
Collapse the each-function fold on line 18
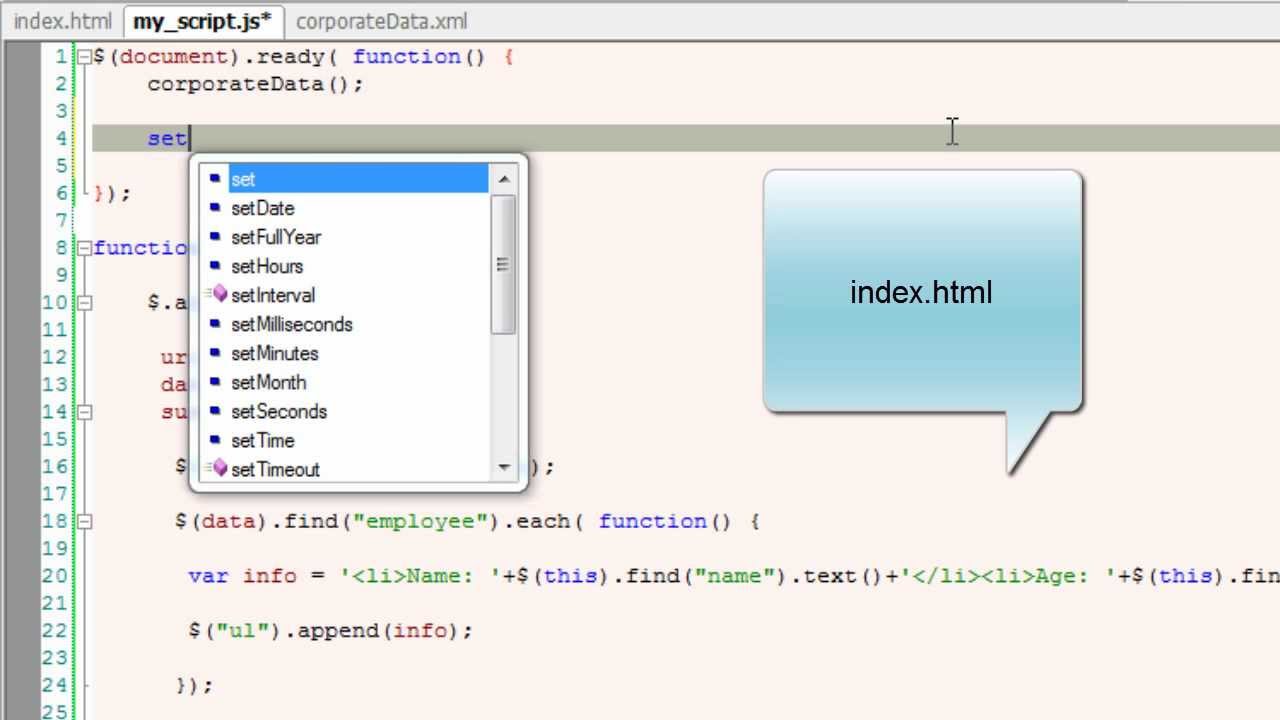[x=85, y=521]
